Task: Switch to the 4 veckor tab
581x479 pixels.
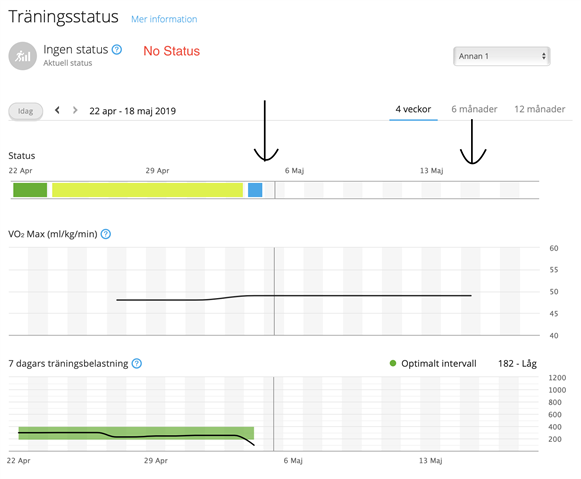Action: (413, 110)
